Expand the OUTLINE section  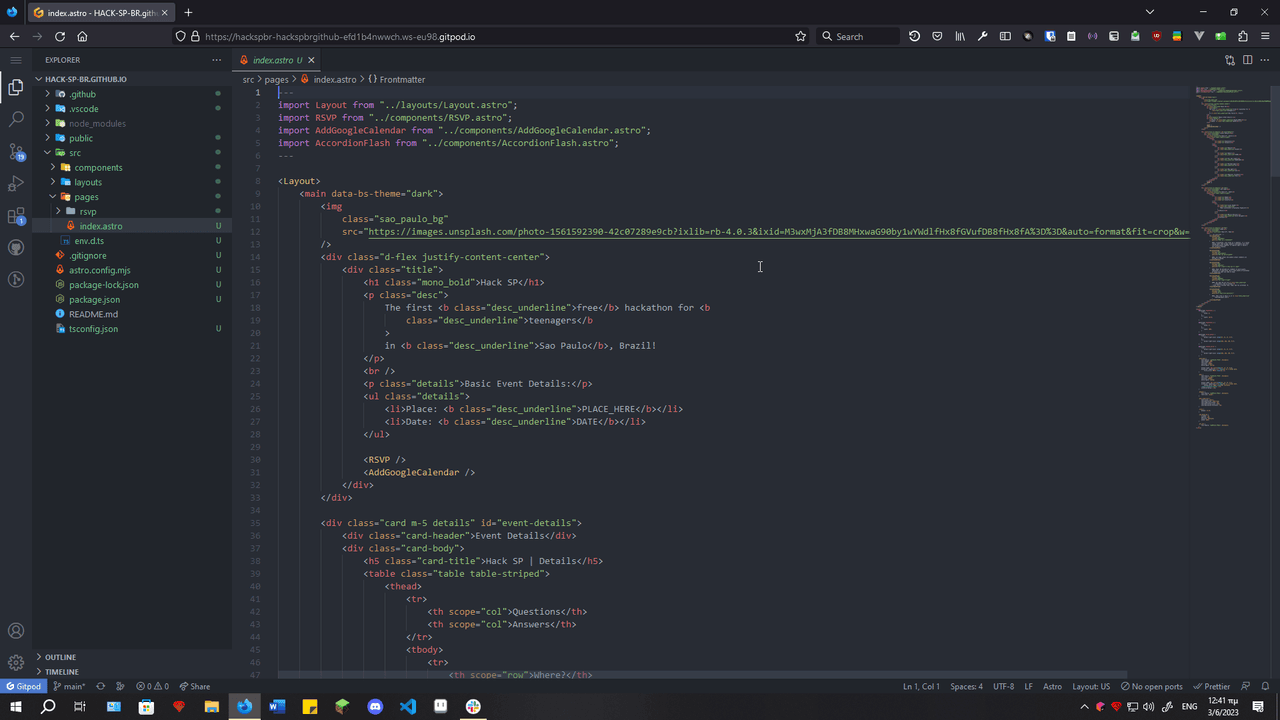click(60, 657)
